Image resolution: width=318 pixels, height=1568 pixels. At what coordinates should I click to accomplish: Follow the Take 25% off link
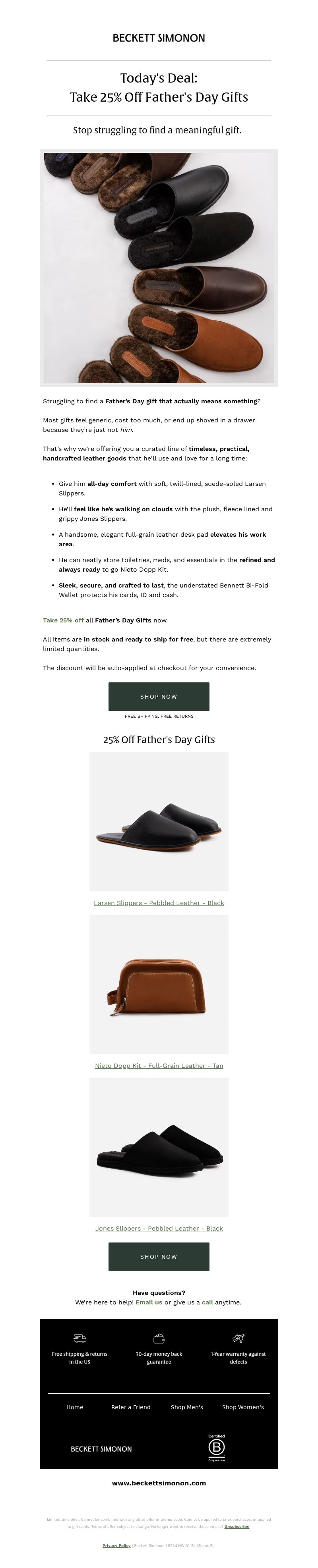point(63,620)
